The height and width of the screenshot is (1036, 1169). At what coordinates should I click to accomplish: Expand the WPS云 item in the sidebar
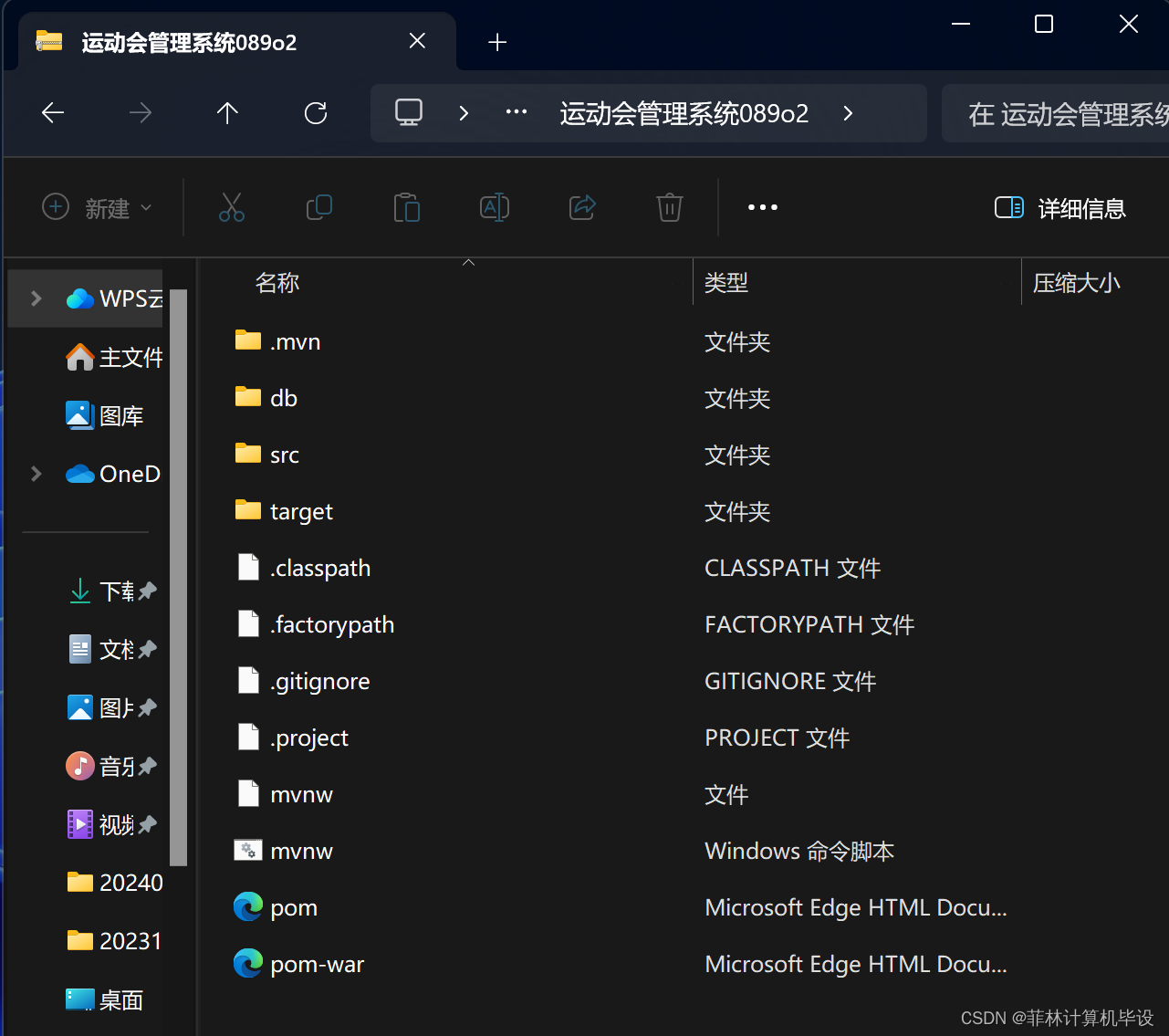coord(36,298)
